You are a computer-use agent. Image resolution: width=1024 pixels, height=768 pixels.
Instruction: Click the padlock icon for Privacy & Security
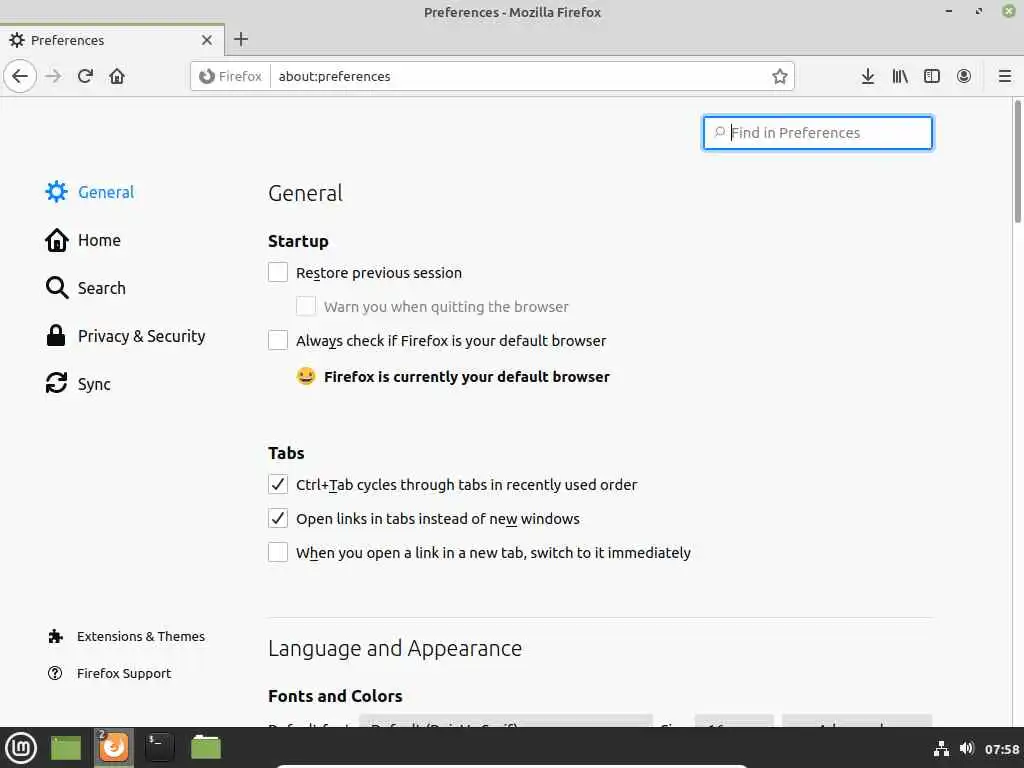point(56,336)
